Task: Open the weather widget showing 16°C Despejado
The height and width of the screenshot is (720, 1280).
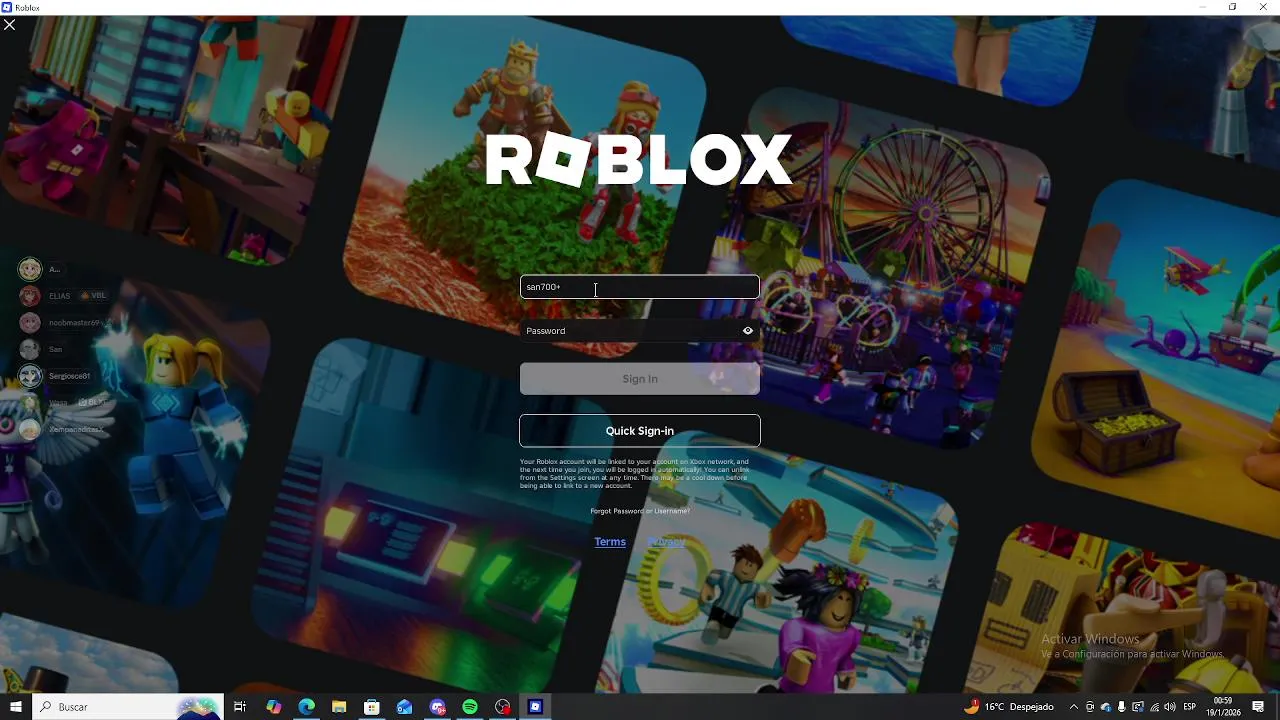Action: (1008, 707)
